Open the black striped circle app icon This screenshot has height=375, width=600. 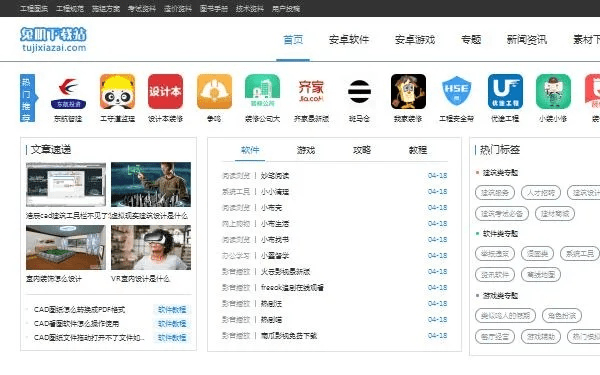359,92
